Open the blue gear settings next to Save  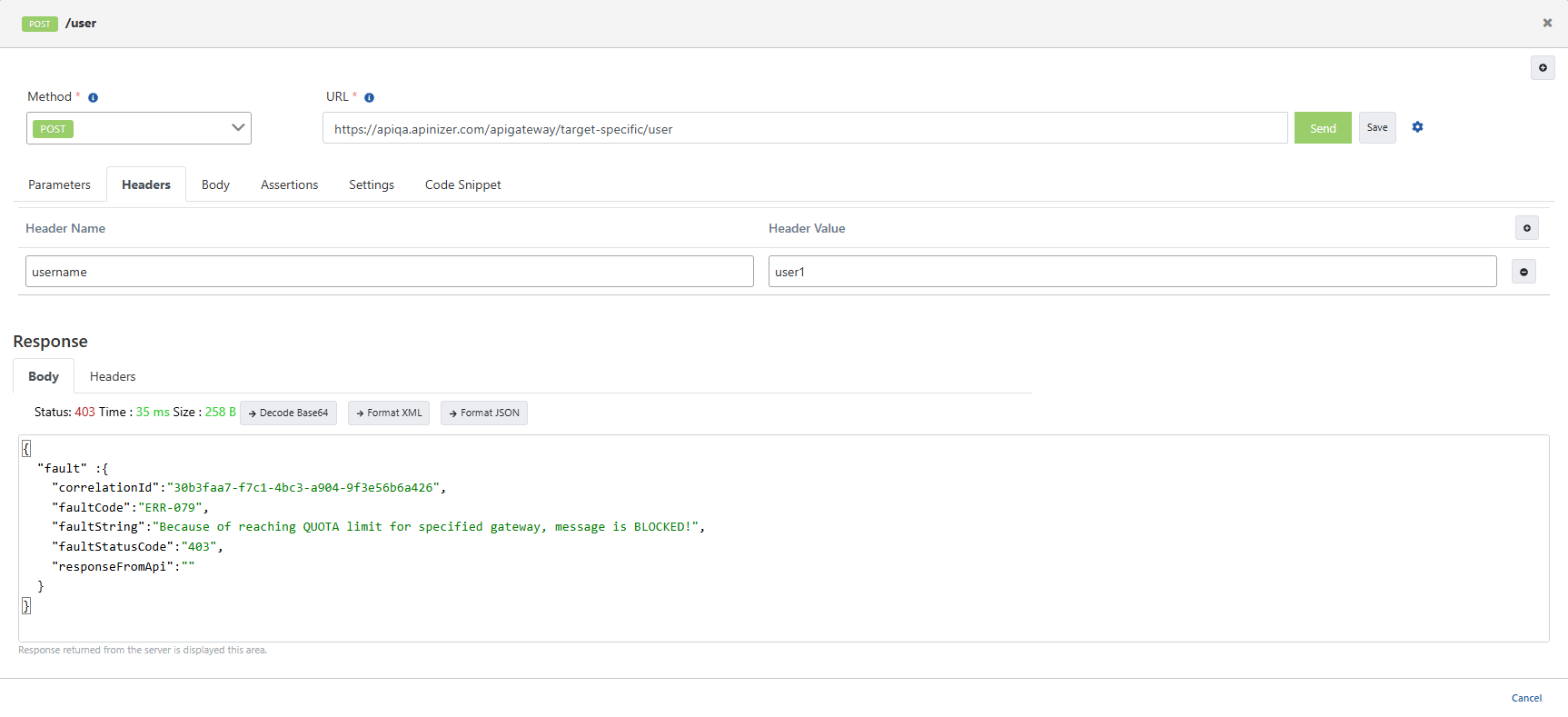(1417, 127)
